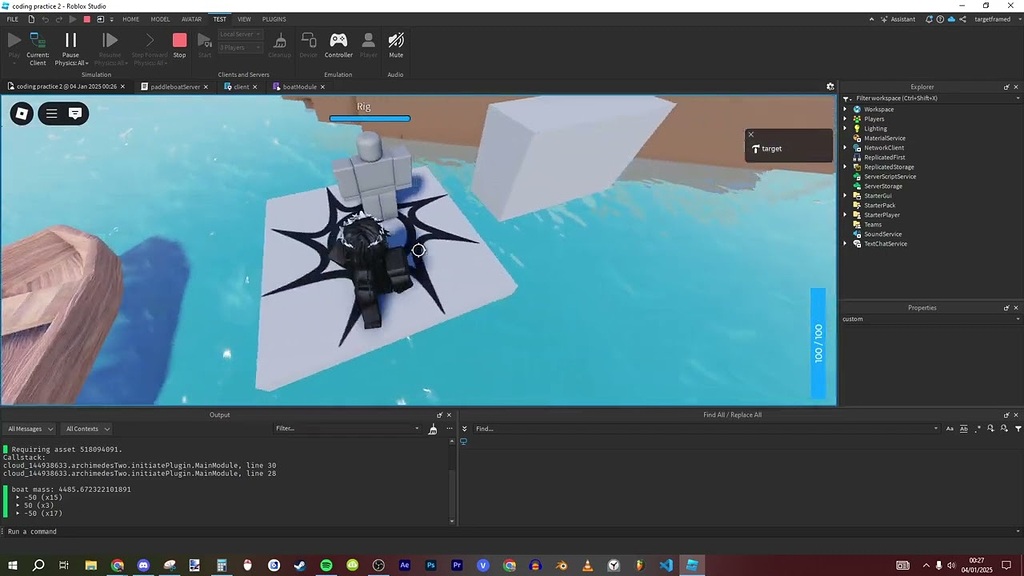Open Discord from the taskbar
Viewport: 1024px width, 576px height.
144,565
